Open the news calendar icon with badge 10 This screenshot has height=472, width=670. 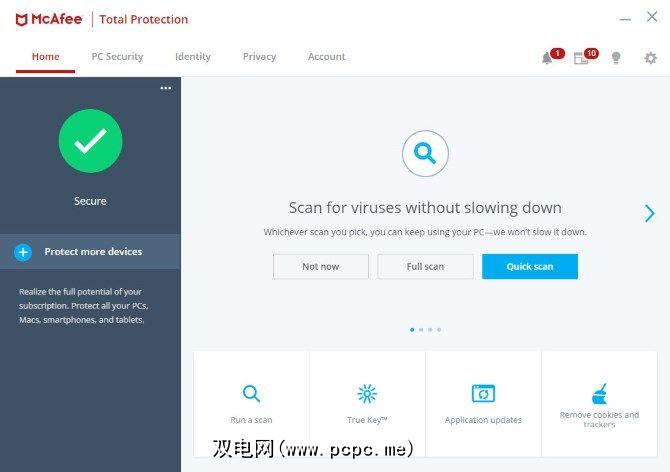tap(581, 58)
